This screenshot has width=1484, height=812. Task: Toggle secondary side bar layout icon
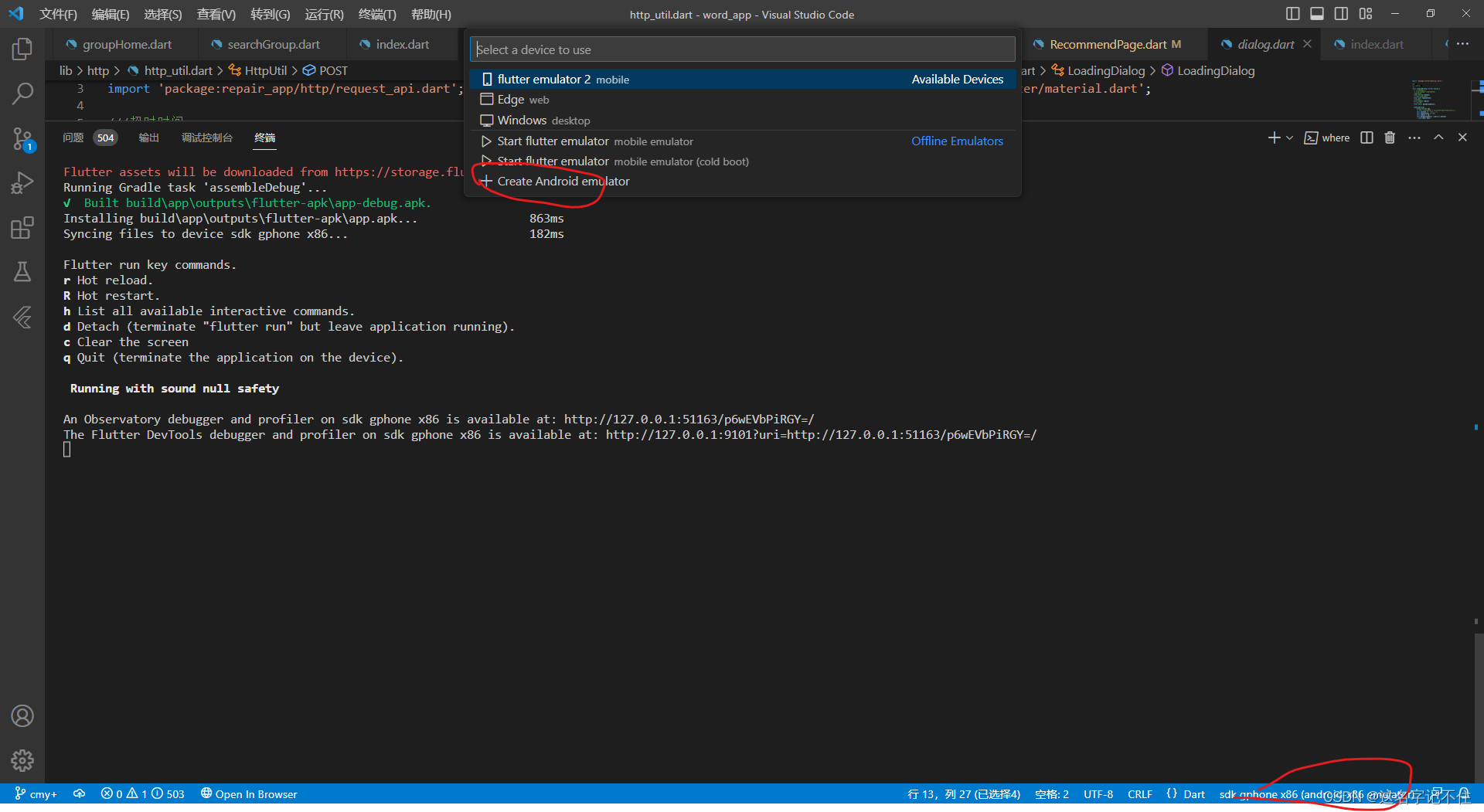click(x=1341, y=14)
